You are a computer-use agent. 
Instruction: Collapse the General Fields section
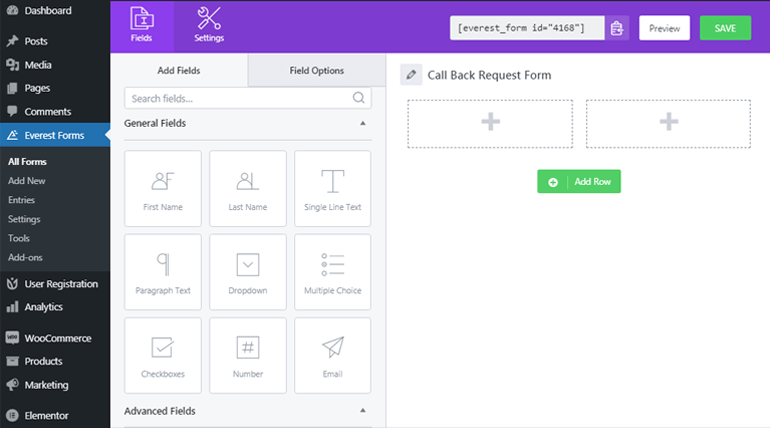coord(362,123)
